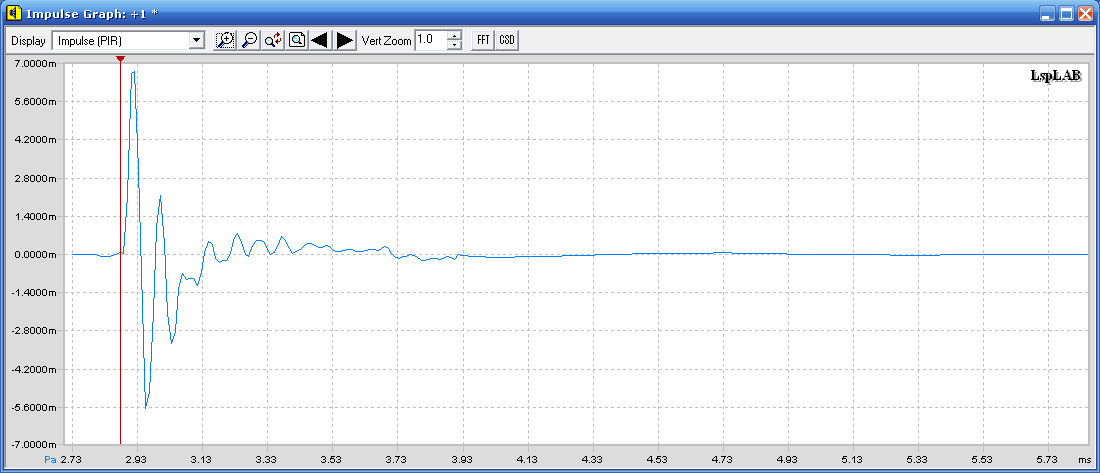Click the speaker icon in title bar
Viewport: 1100px width, 473px height.
coord(13,13)
